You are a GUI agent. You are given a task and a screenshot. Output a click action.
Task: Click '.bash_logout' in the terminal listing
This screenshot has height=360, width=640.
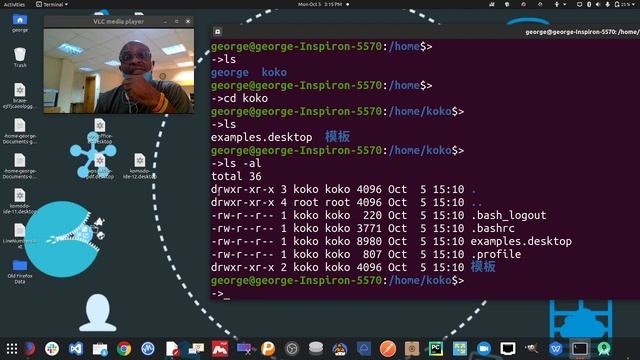click(x=508, y=215)
